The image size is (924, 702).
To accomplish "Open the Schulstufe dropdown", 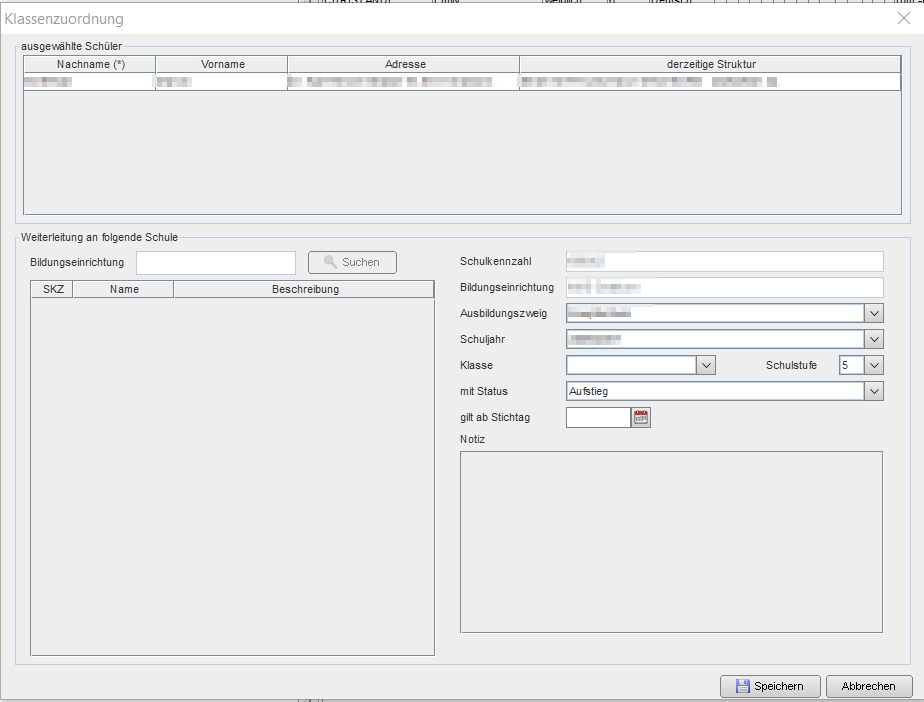I will coord(874,365).
